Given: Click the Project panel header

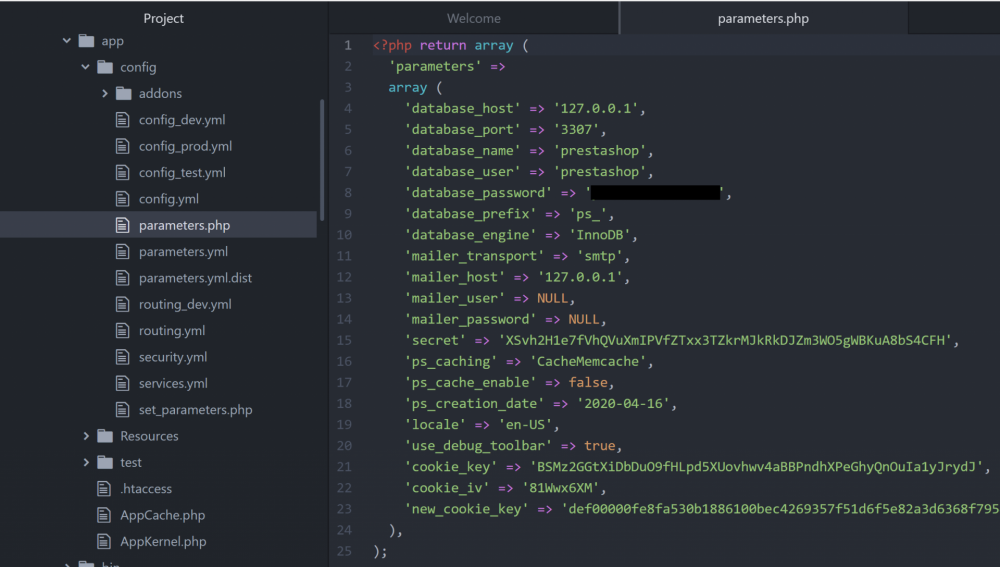Looking at the screenshot, I should click(163, 18).
